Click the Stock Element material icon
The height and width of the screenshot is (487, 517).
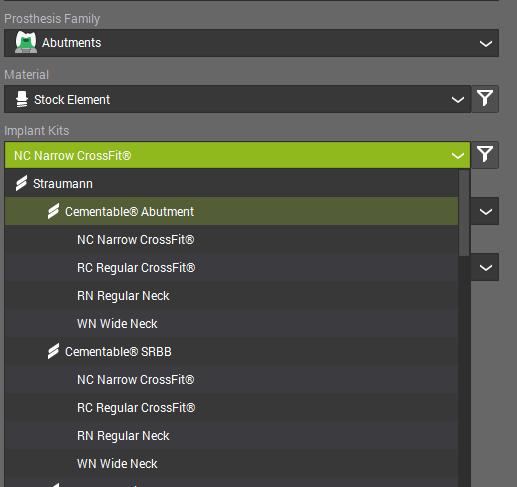(x=22, y=99)
